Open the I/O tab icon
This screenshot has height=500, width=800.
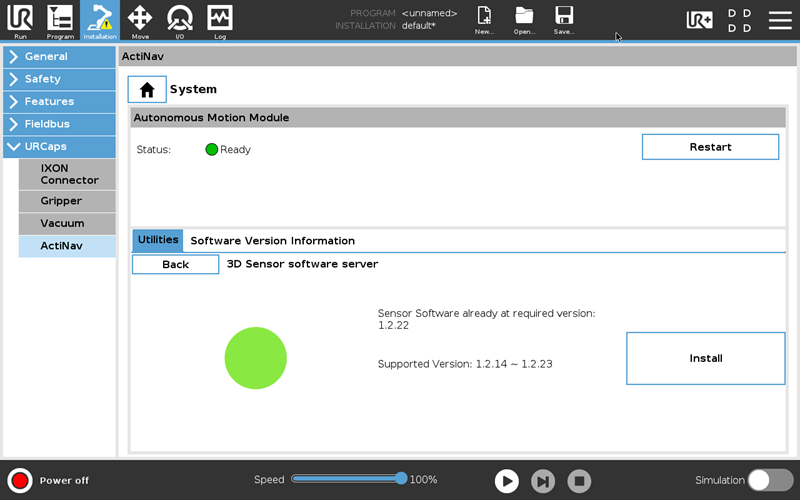click(180, 20)
